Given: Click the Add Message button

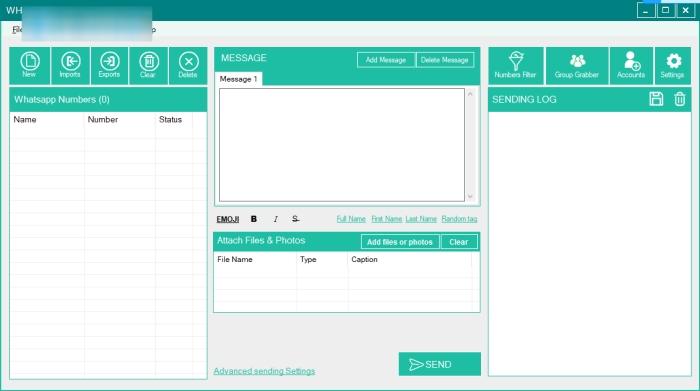Looking at the screenshot, I should pos(386,60).
